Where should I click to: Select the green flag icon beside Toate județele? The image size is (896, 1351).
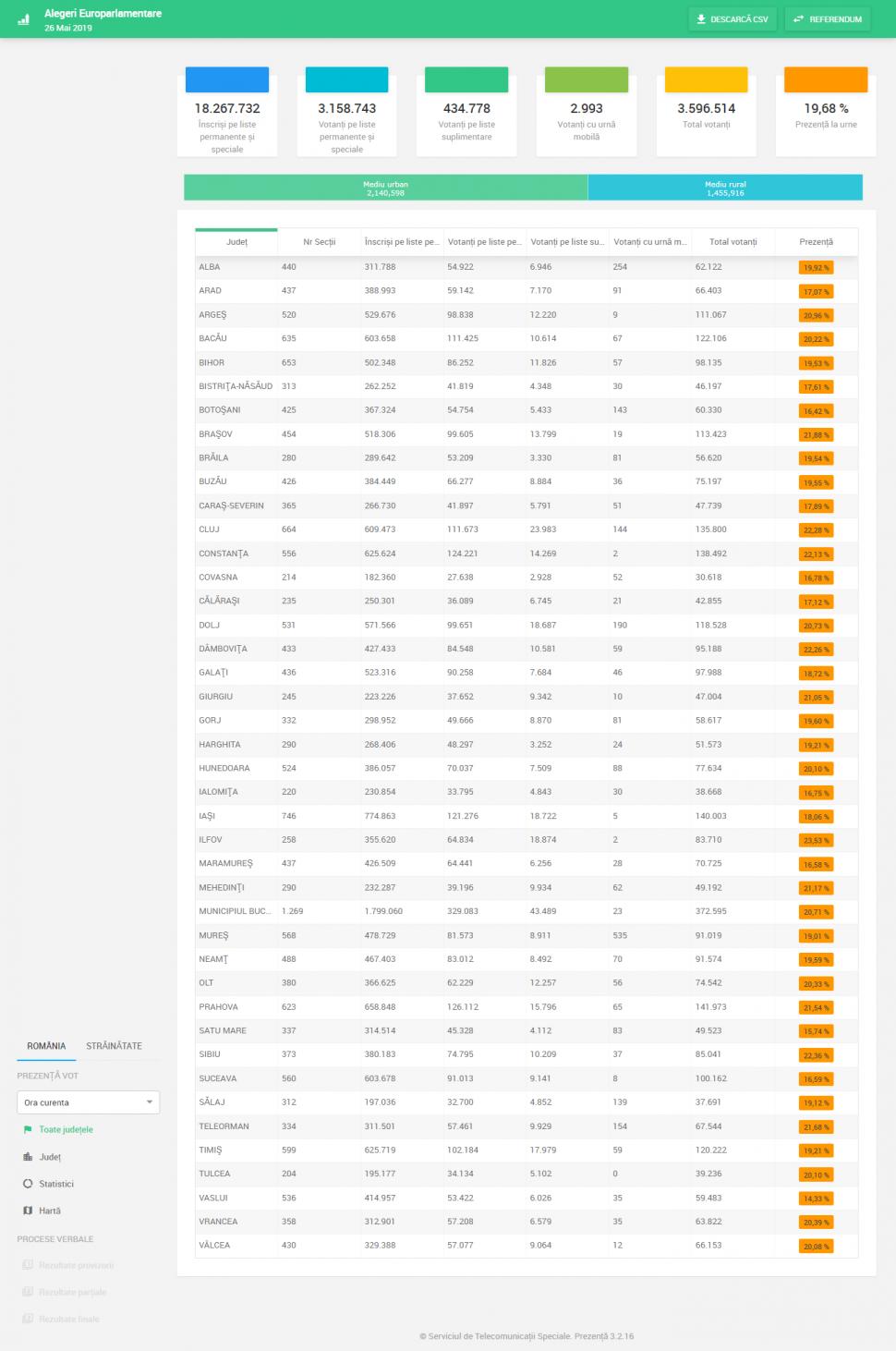coord(26,1129)
